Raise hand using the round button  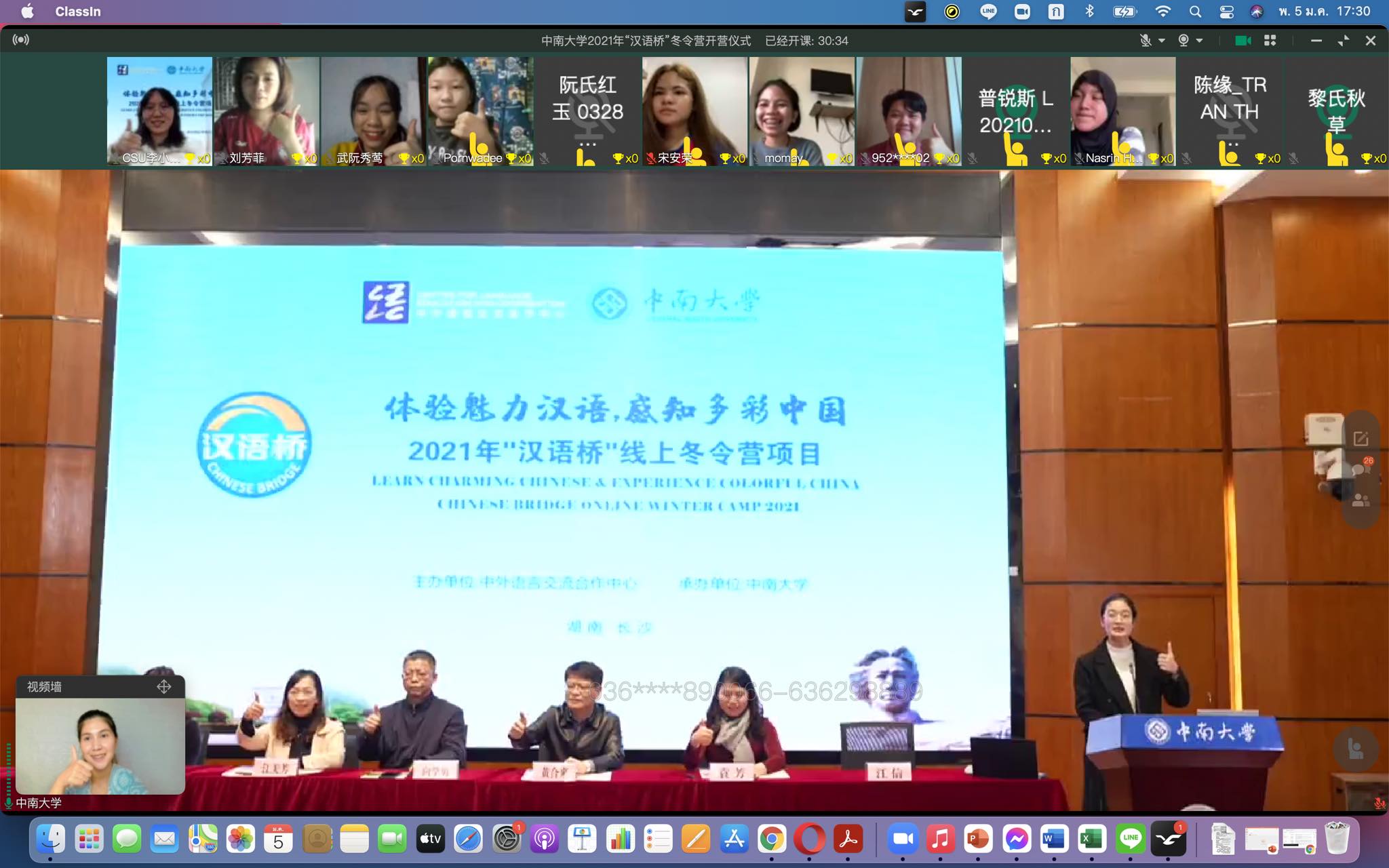click(1356, 749)
